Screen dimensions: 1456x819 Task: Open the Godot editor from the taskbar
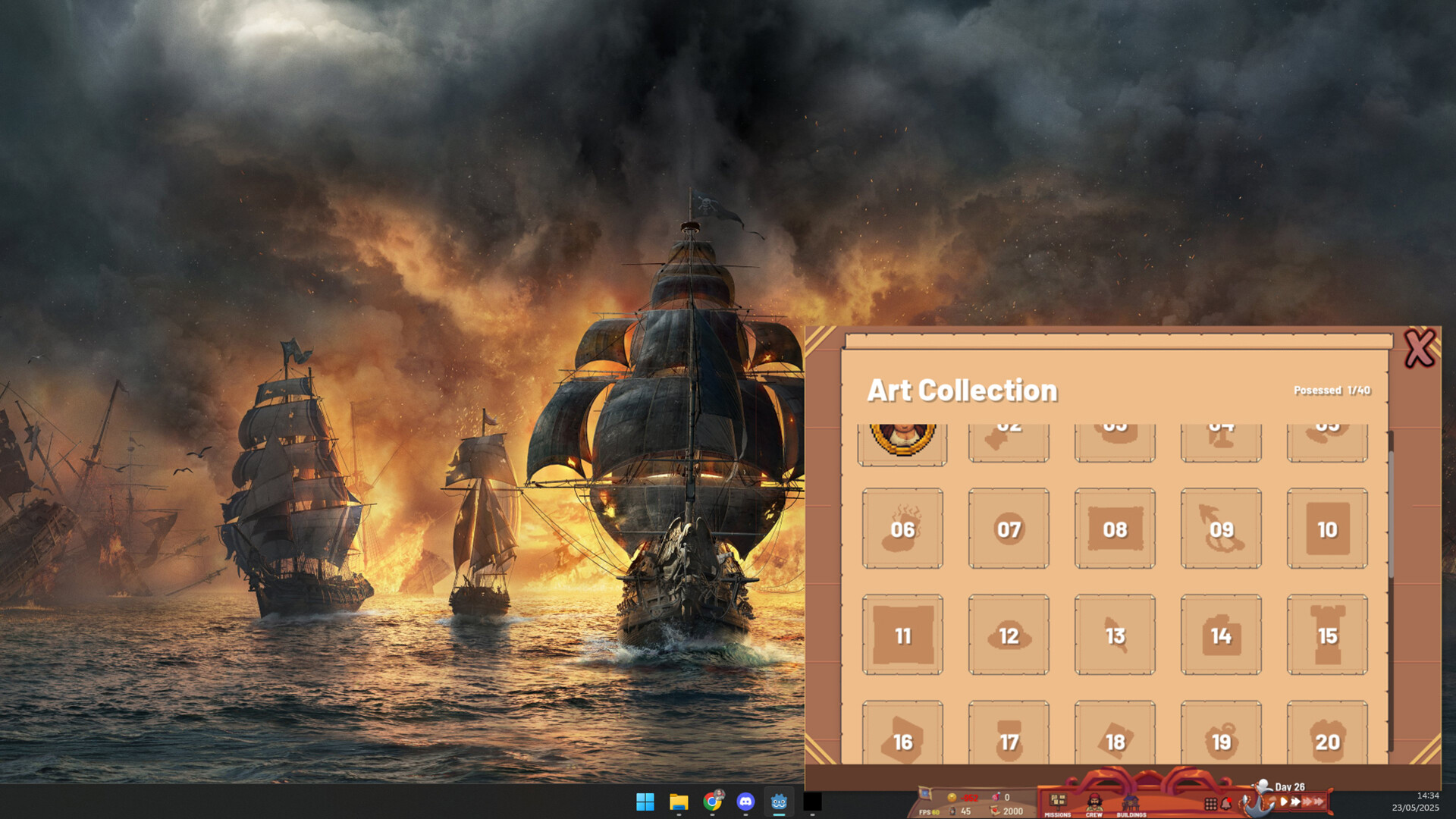click(x=778, y=800)
